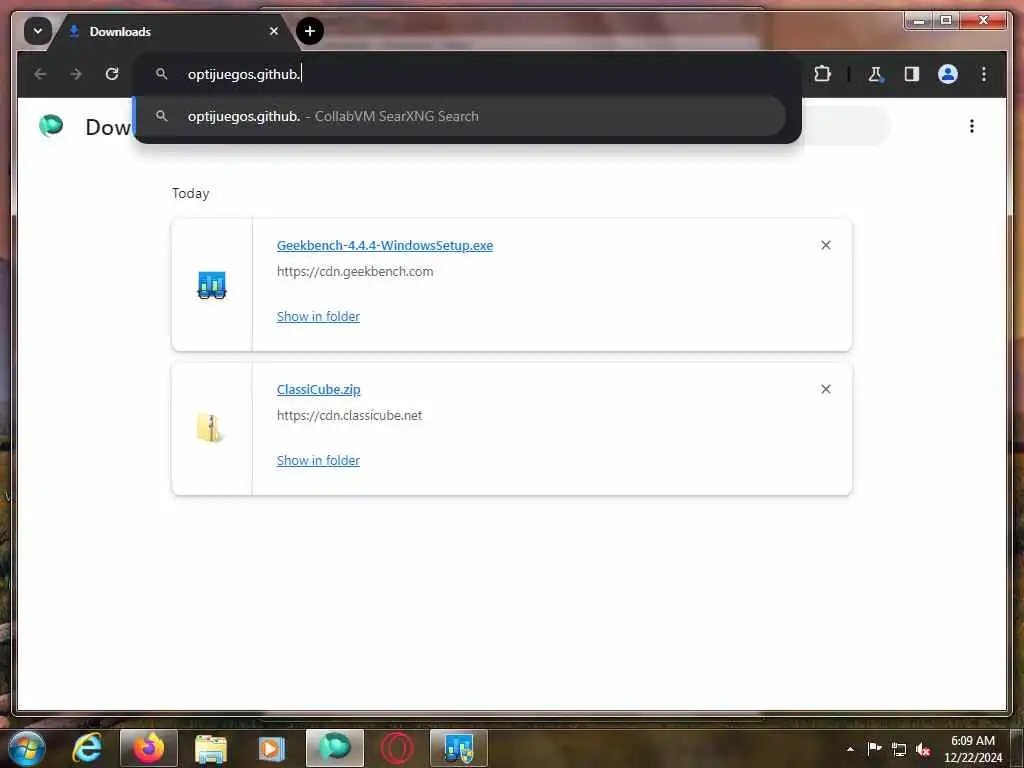Go back to previous page
The height and width of the screenshot is (768, 1024).
(40, 74)
